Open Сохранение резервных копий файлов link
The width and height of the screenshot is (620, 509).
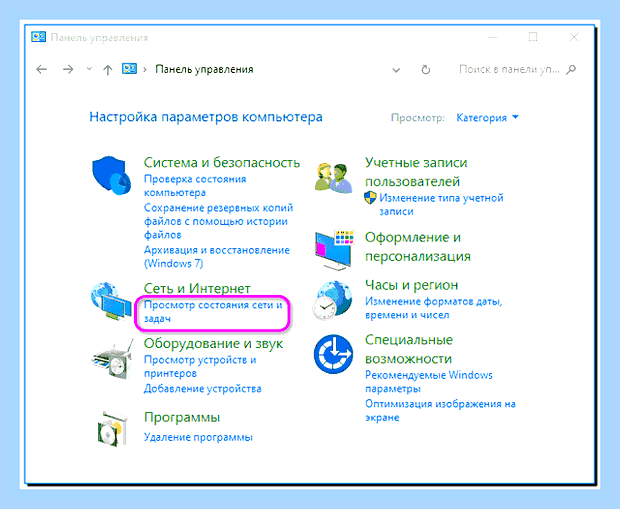coord(218,221)
